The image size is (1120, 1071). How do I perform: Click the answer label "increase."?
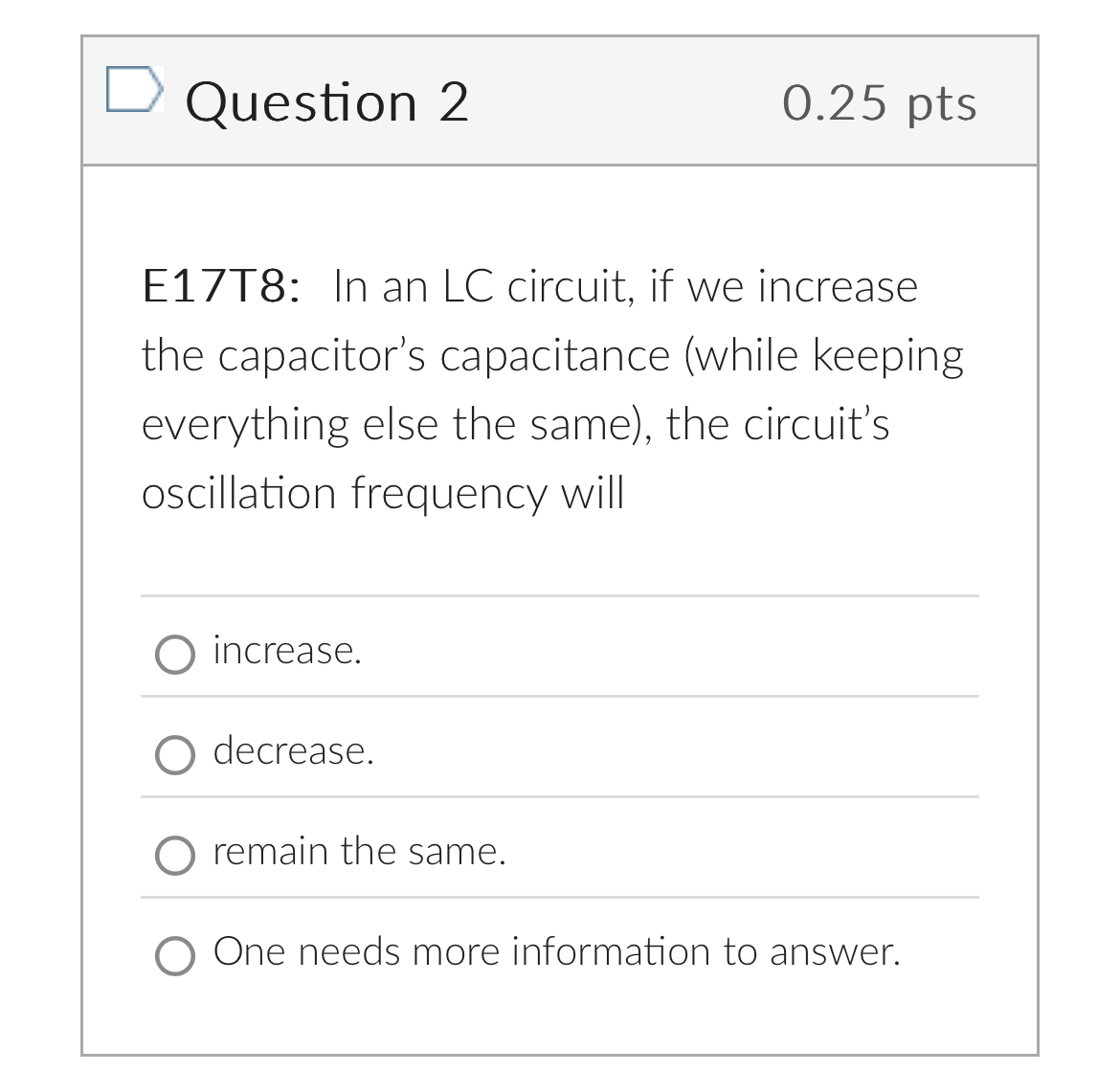[x=287, y=652]
